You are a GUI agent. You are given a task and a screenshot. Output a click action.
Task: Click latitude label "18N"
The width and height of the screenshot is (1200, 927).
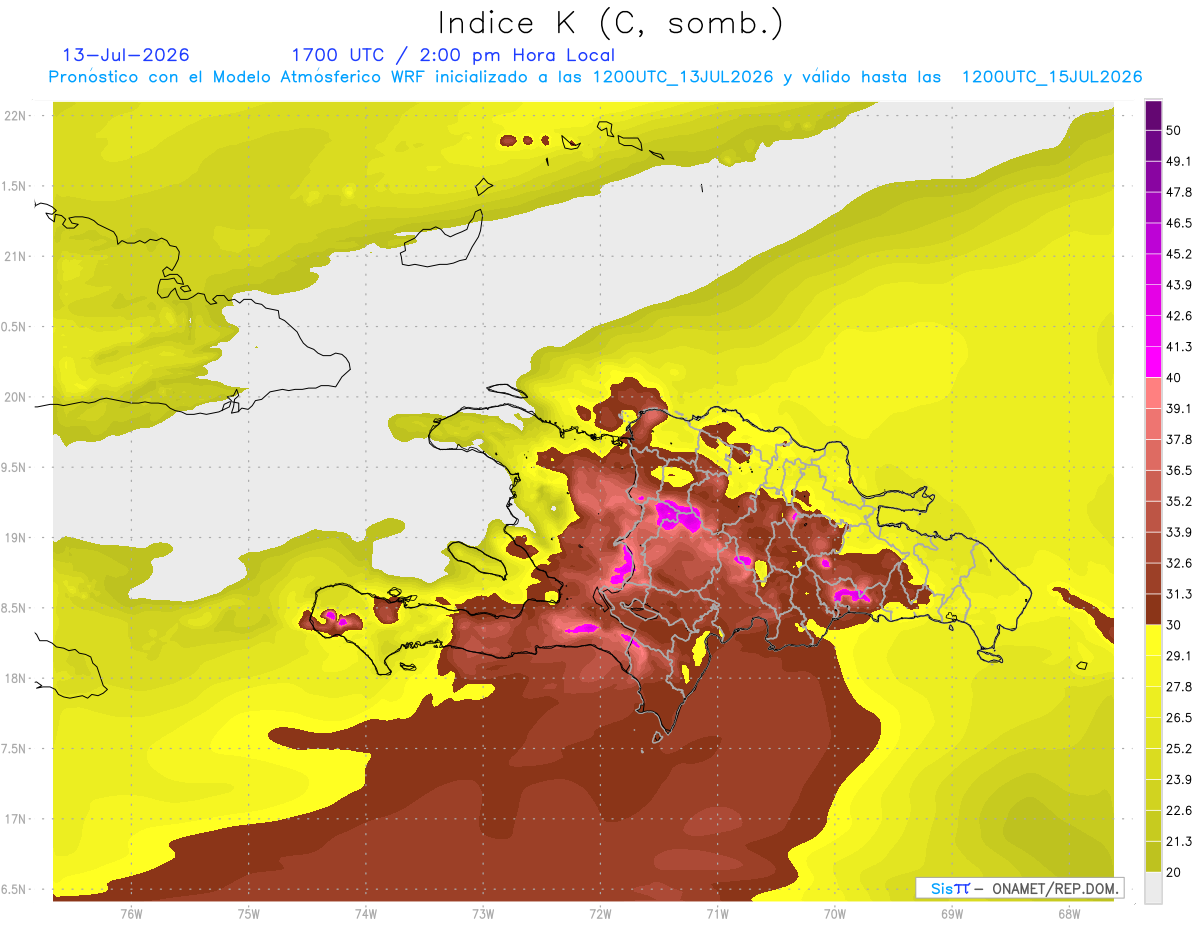[16, 679]
